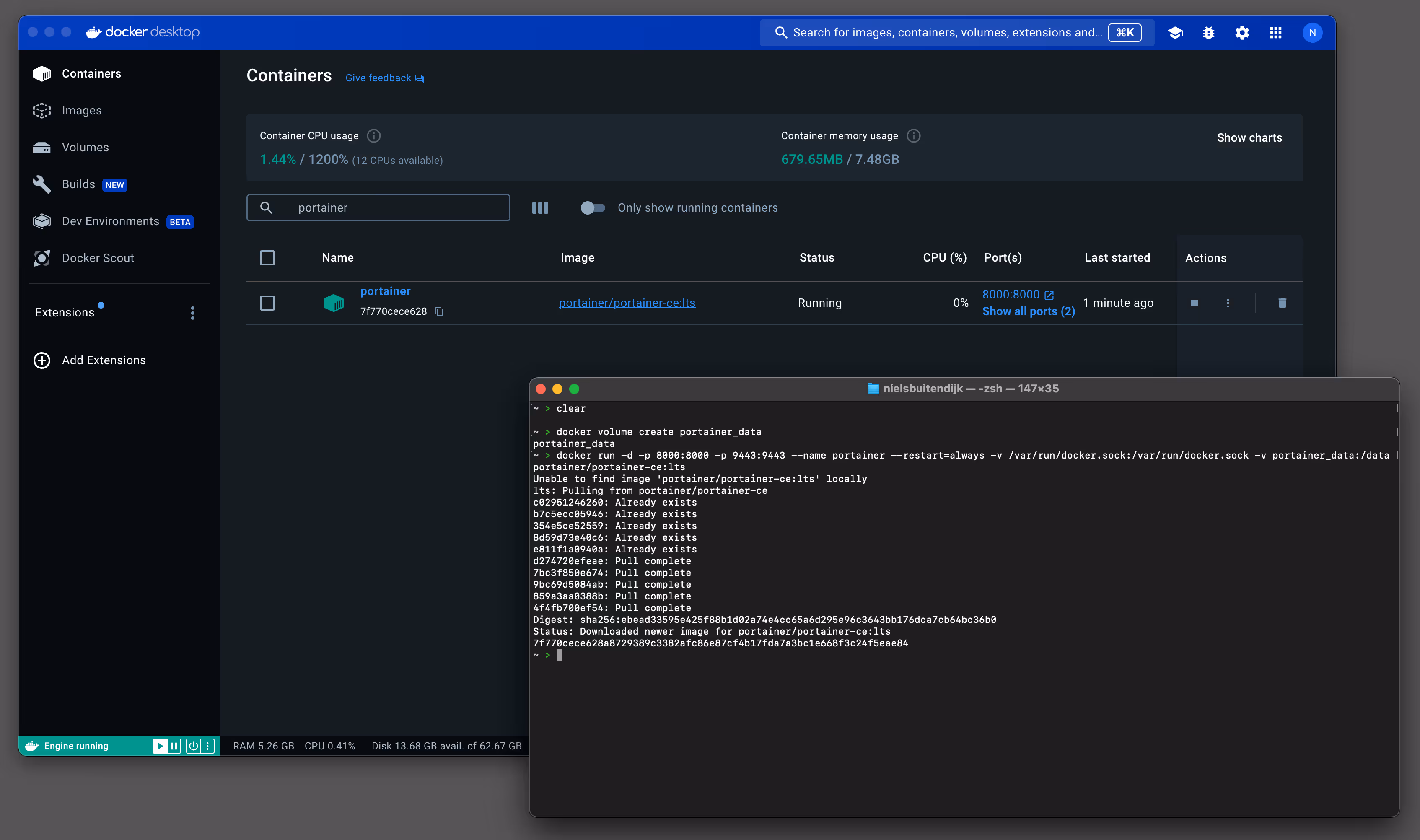Screen dimensions: 1420x840
Task: Stop the portainer container
Action: (1194, 303)
